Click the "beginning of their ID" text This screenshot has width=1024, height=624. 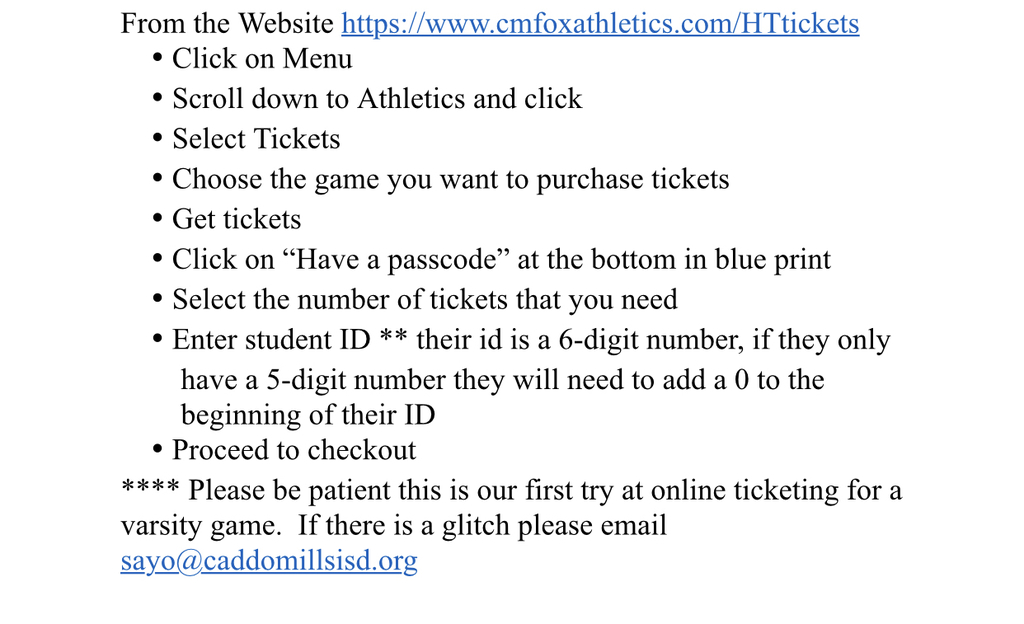coord(308,415)
